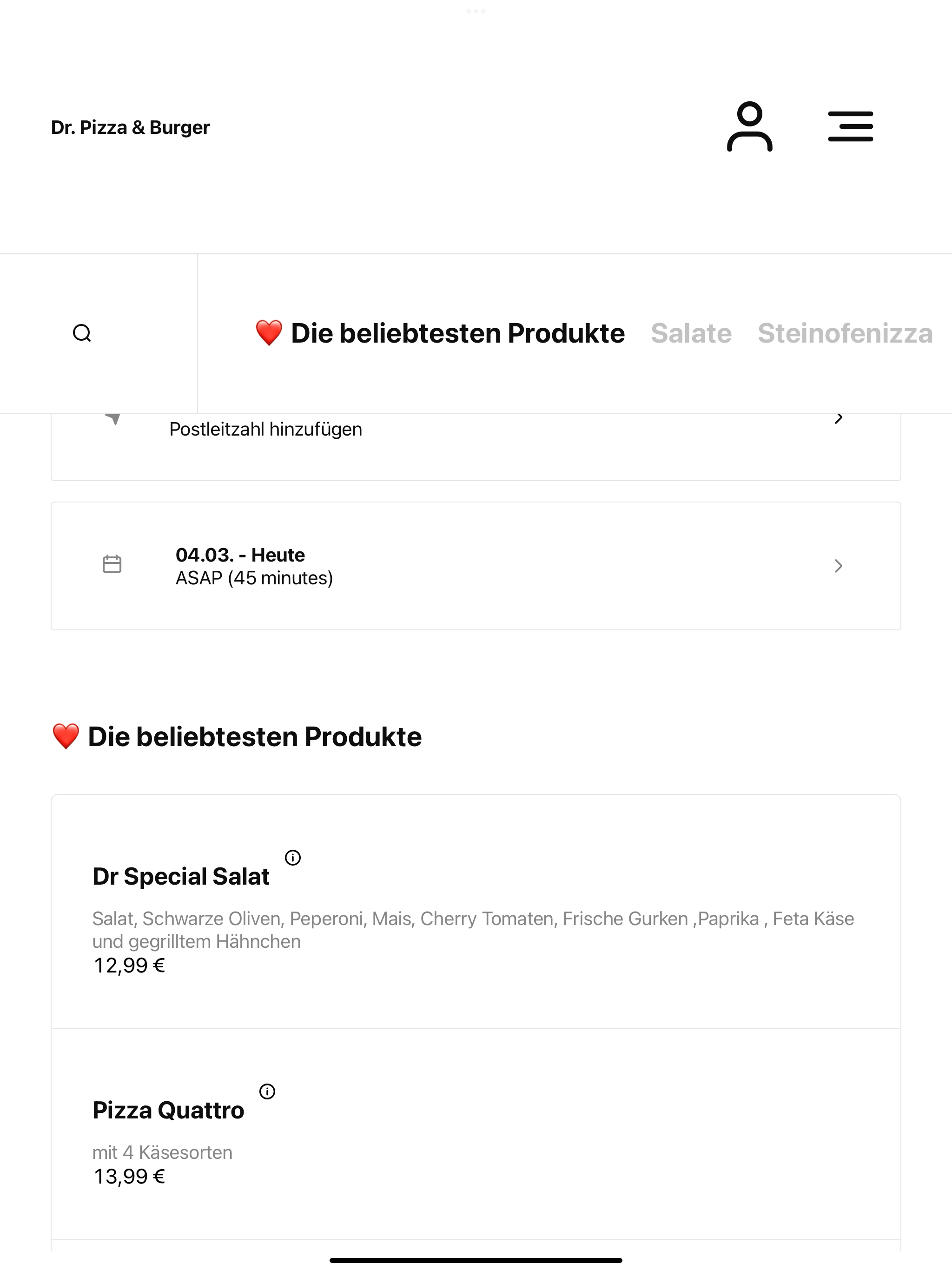The height and width of the screenshot is (1270, 952).
Task: Go to the Dr. Pizza & Burger home link
Action: pyautogui.click(x=130, y=127)
